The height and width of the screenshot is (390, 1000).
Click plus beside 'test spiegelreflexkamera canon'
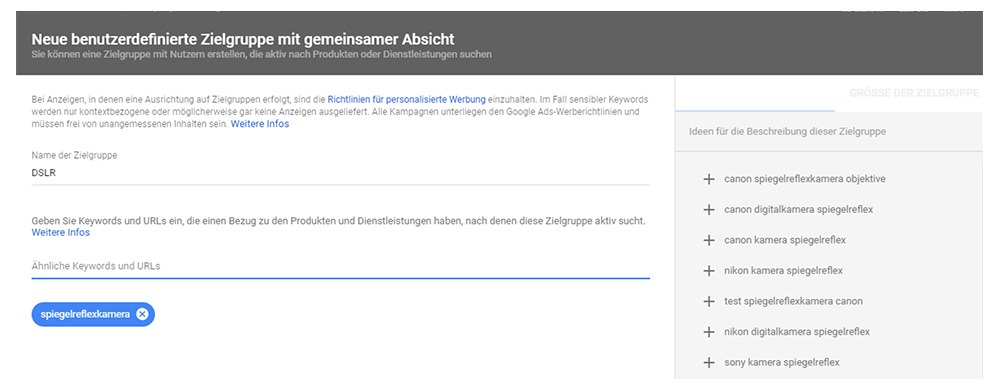click(708, 301)
